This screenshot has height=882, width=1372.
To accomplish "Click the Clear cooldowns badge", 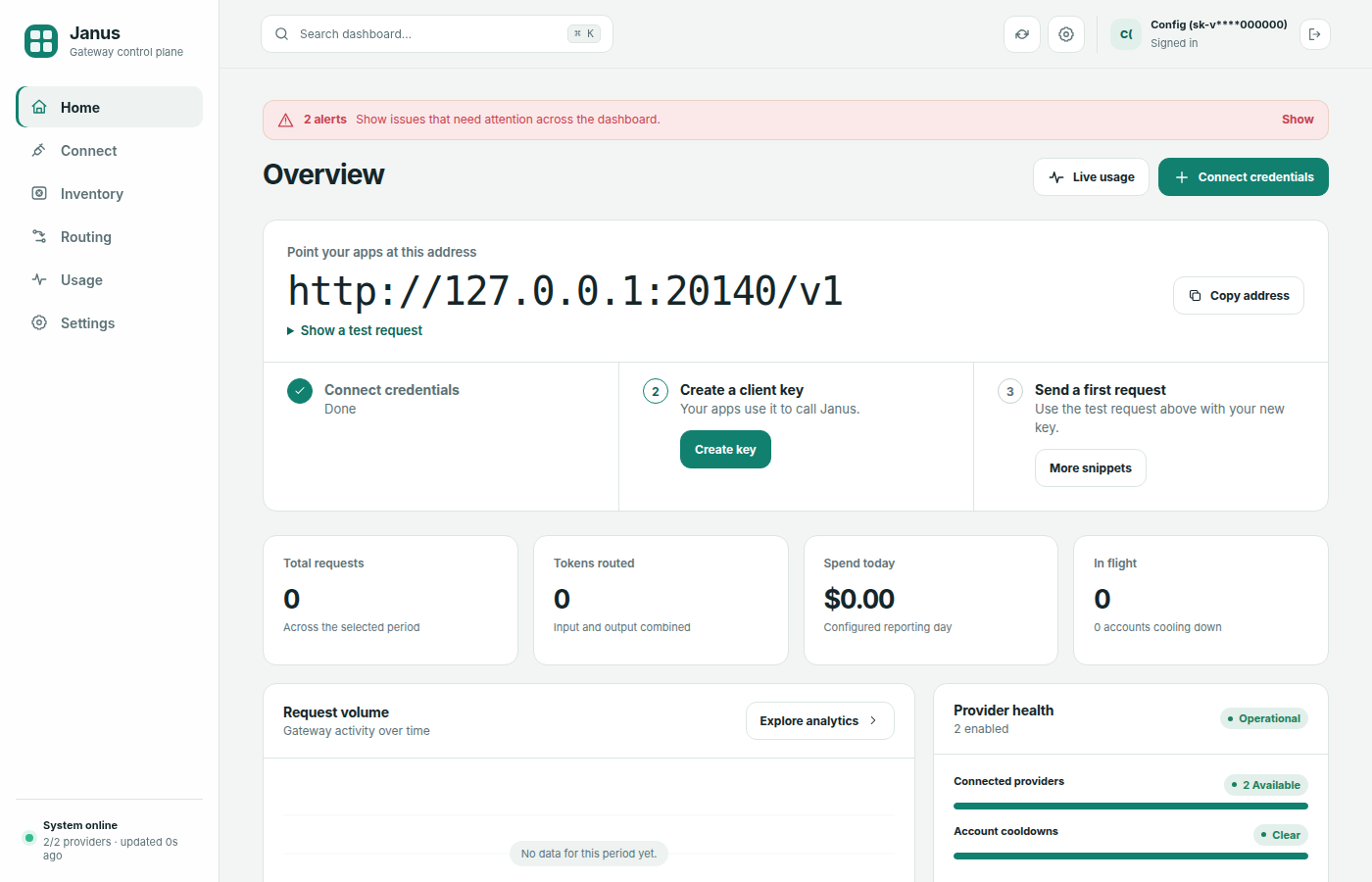I will 1281,835.
